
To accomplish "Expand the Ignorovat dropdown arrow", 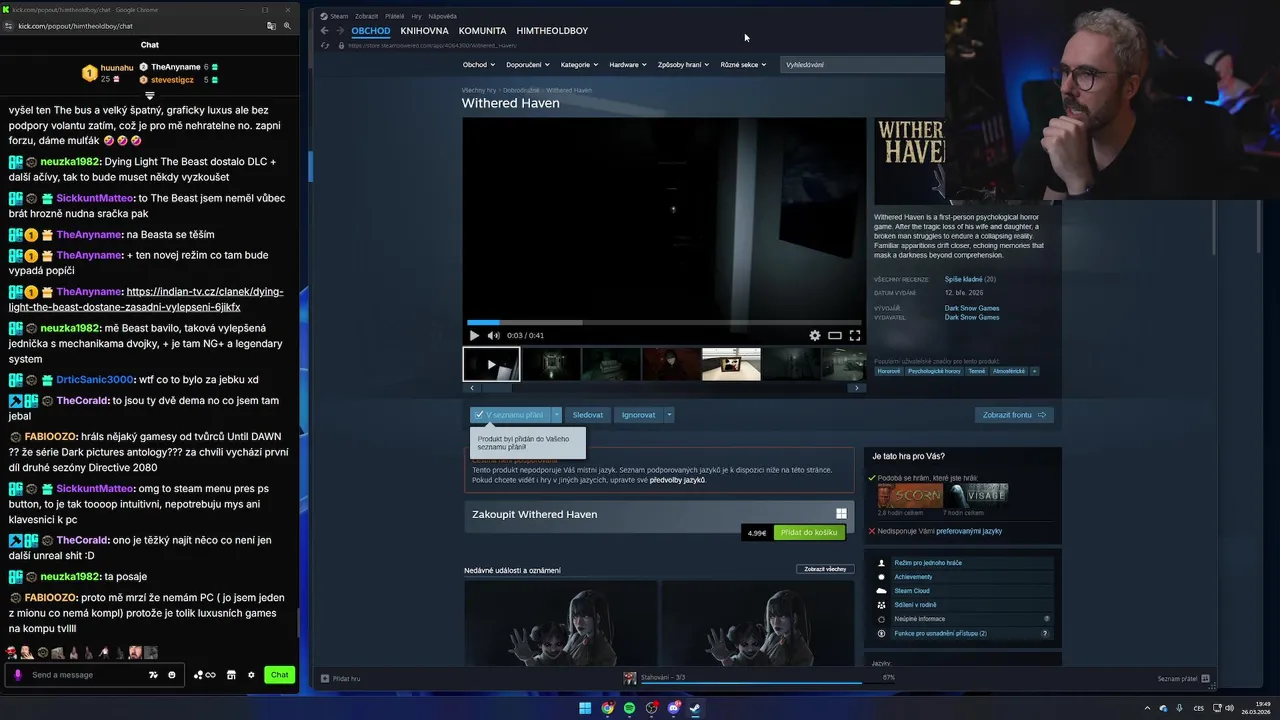I will 669,415.
